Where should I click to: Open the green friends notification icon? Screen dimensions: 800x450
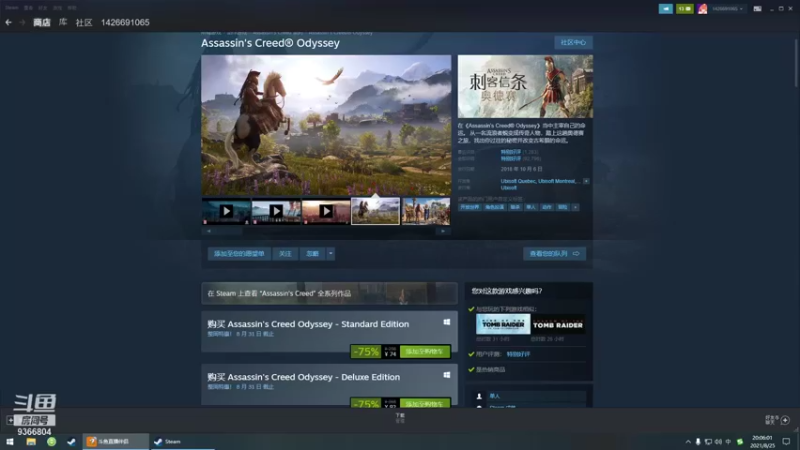685,9
